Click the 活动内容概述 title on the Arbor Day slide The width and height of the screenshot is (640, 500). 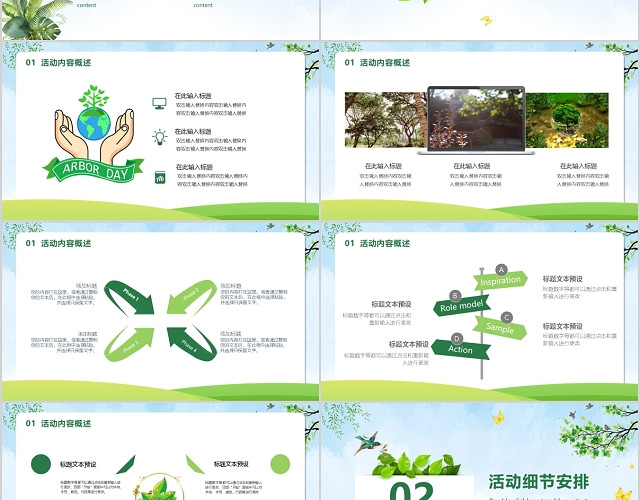[x=66, y=62]
